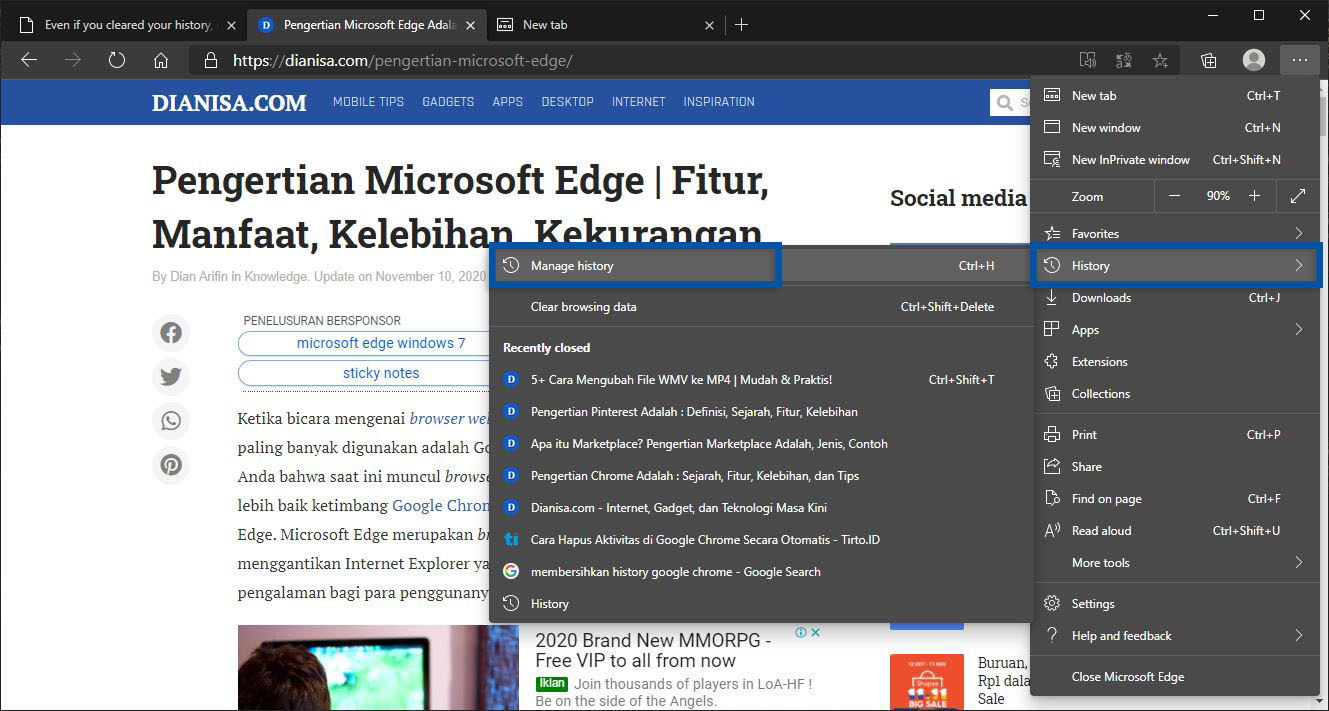1329x711 pixels.
Task: Follow the Google Chrome link in the article
Action: [441, 505]
